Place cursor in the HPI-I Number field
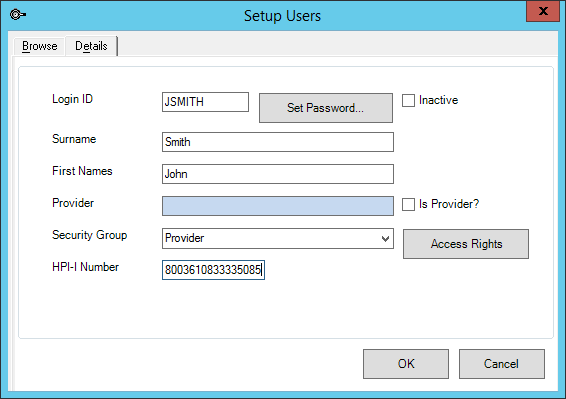 click(x=213, y=270)
